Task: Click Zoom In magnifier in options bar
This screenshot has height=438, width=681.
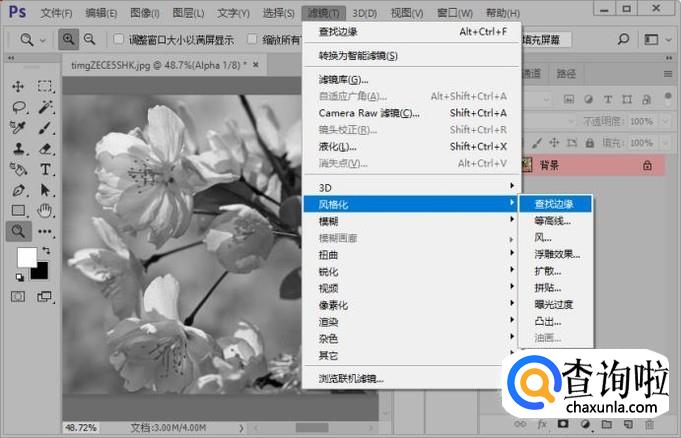Action: [69, 40]
